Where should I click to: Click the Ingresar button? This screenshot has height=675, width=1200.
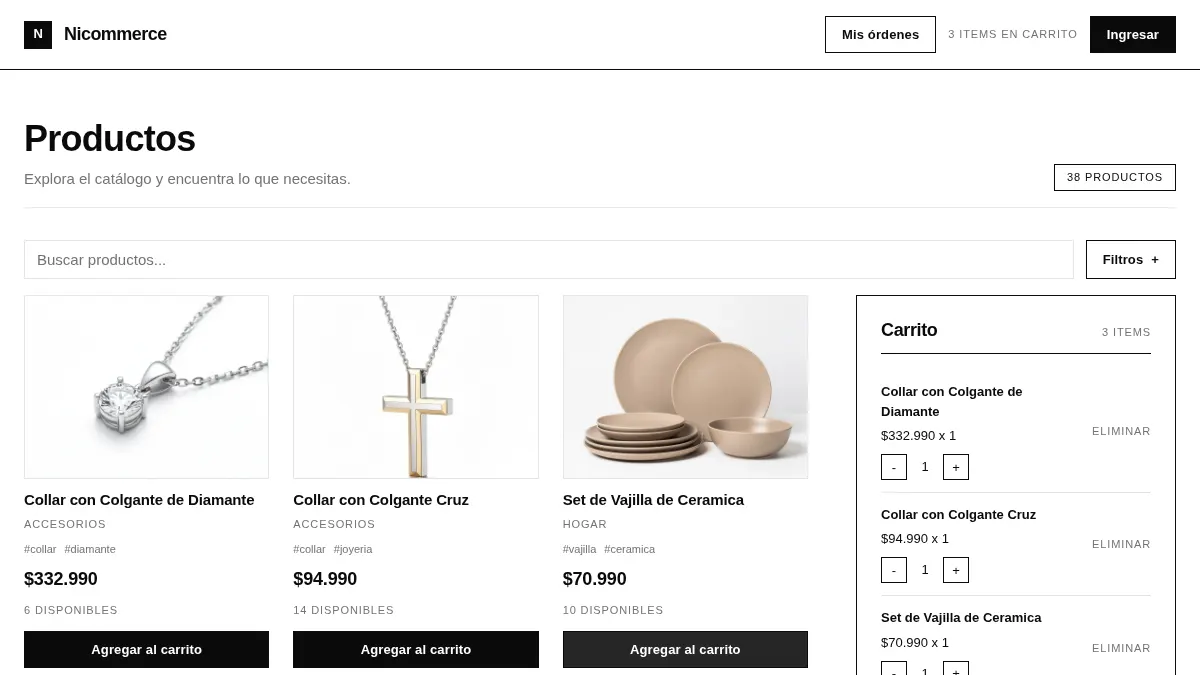coord(1132,34)
